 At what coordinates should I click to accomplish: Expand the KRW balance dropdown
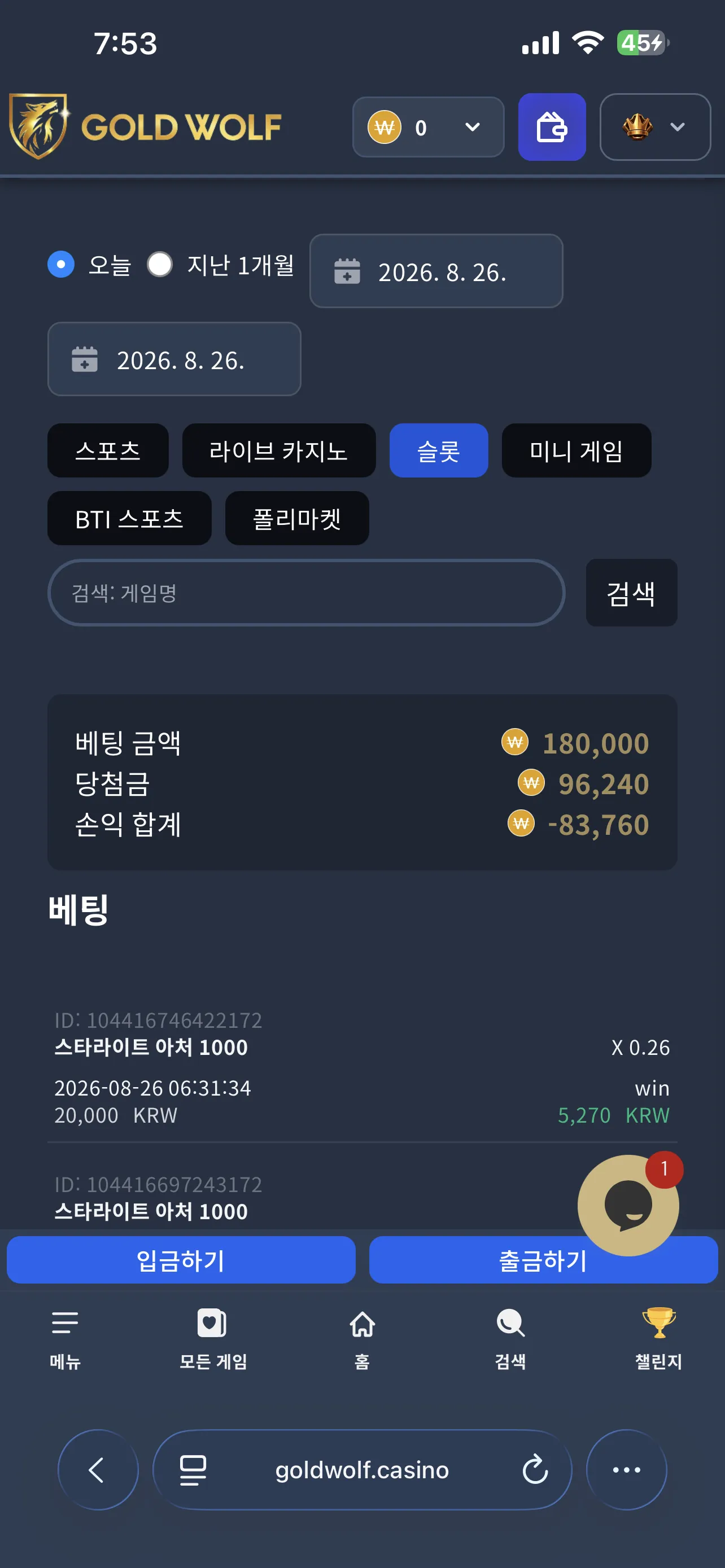(429, 127)
